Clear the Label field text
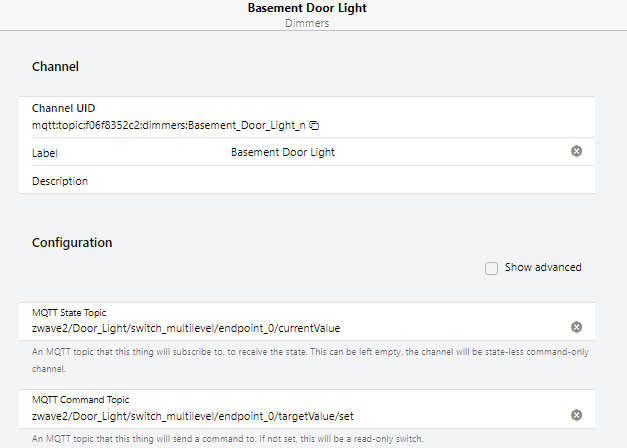The image size is (627, 448). tap(576, 151)
